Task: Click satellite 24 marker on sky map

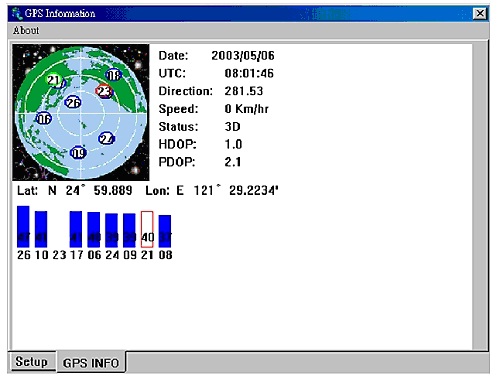Action: (x=107, y=139)
